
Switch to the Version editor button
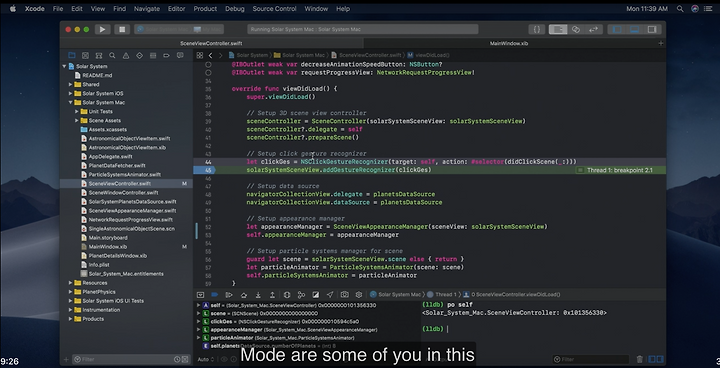(x=593, y=29)
